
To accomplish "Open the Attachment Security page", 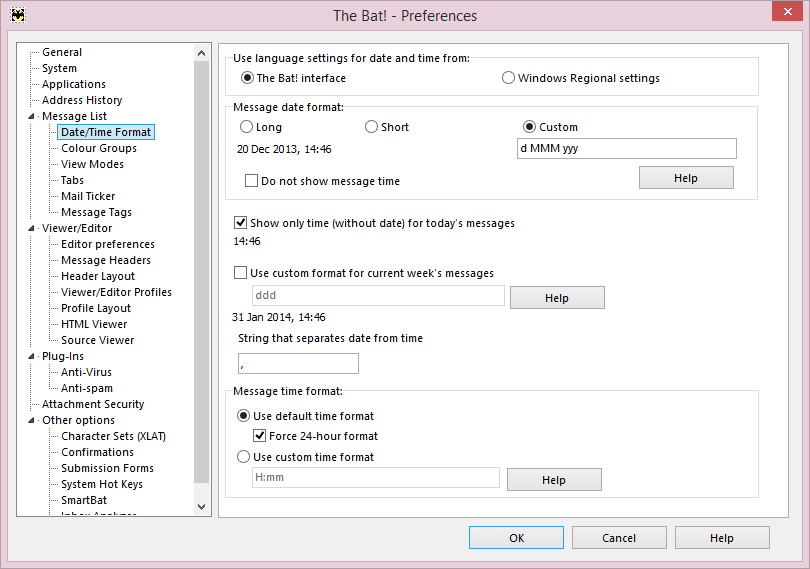I will 93,405.
